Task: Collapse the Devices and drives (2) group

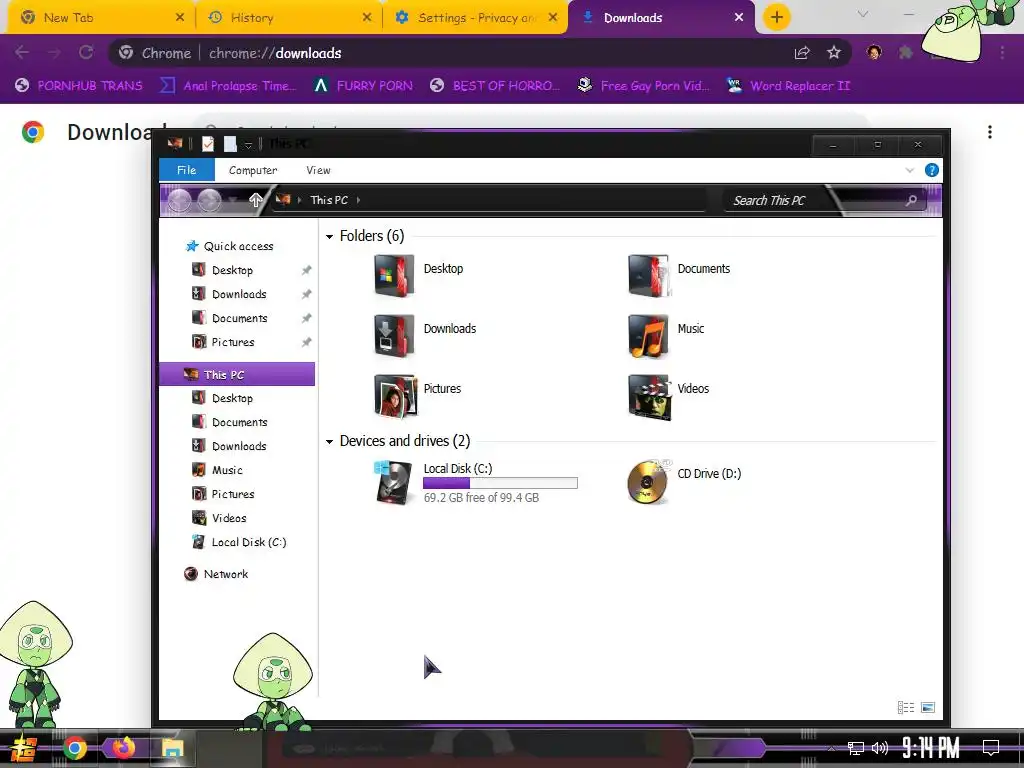Action: coord(330,442)
